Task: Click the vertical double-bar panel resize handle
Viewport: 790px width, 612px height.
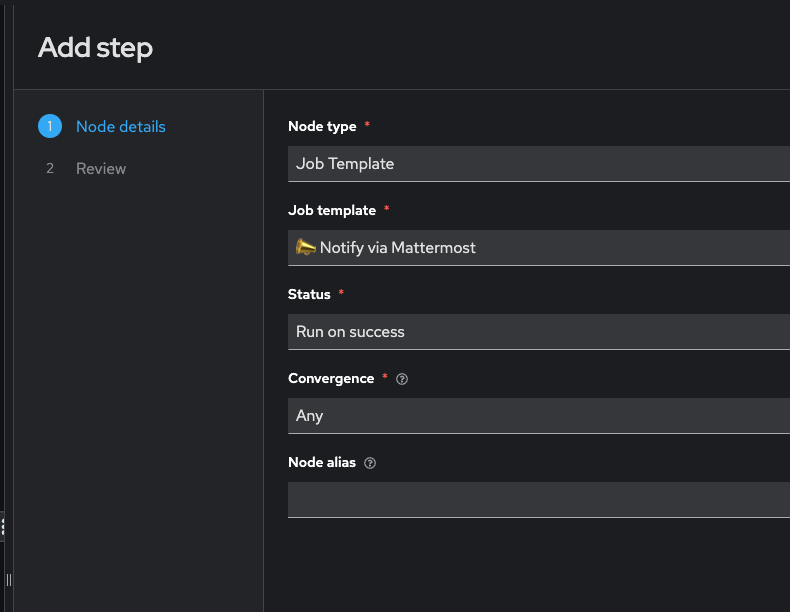Action: (8, 580)
